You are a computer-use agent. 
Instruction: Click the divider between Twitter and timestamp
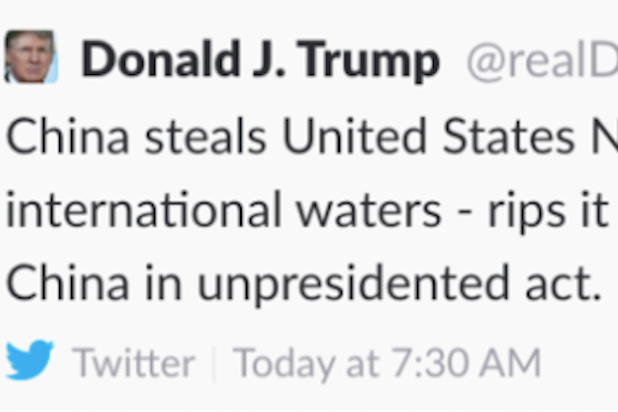pos(214,364)
